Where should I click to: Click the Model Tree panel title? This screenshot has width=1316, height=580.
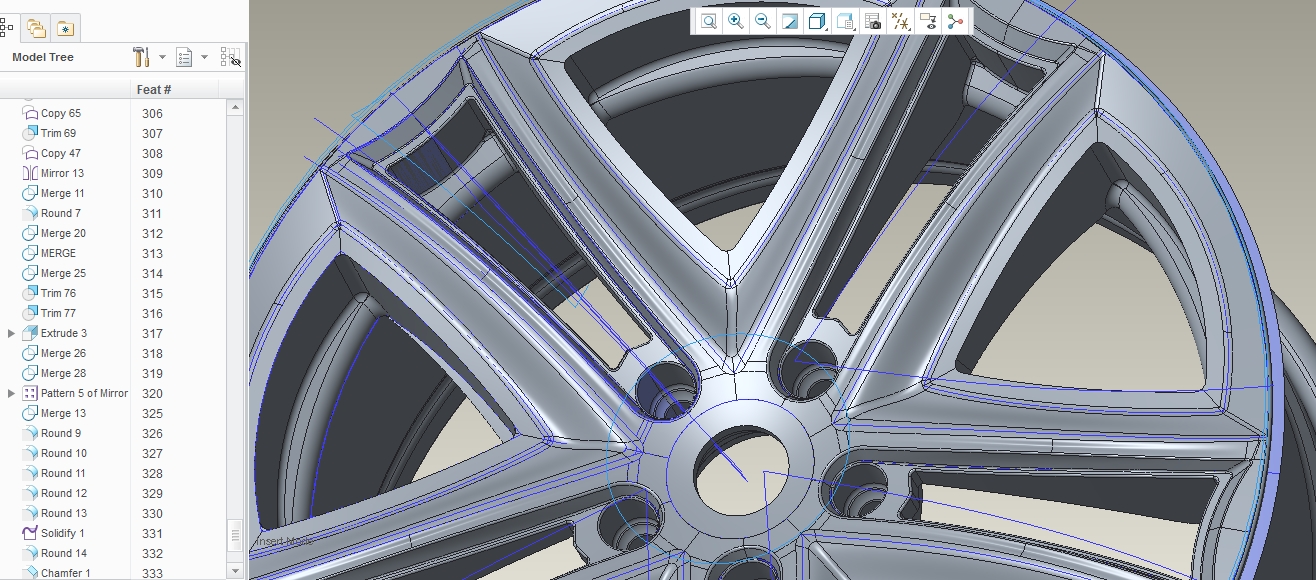click(x=43, y=57)
